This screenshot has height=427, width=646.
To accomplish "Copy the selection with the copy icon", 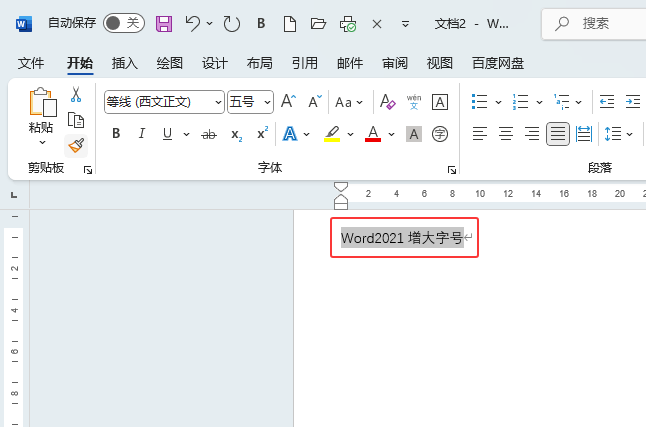I will point(76,120).
